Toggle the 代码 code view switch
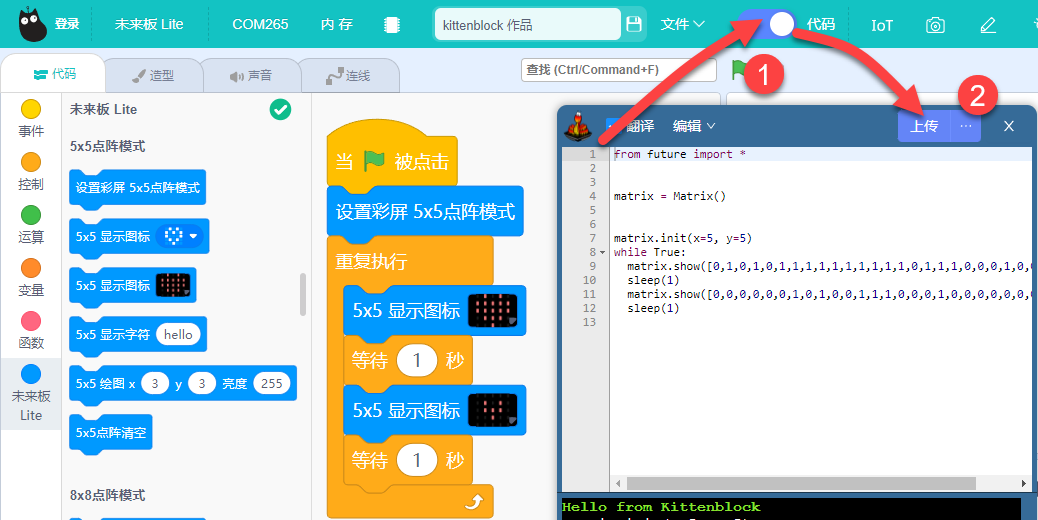The width and height of the screenshot is (1038, 520). [768, 24]
